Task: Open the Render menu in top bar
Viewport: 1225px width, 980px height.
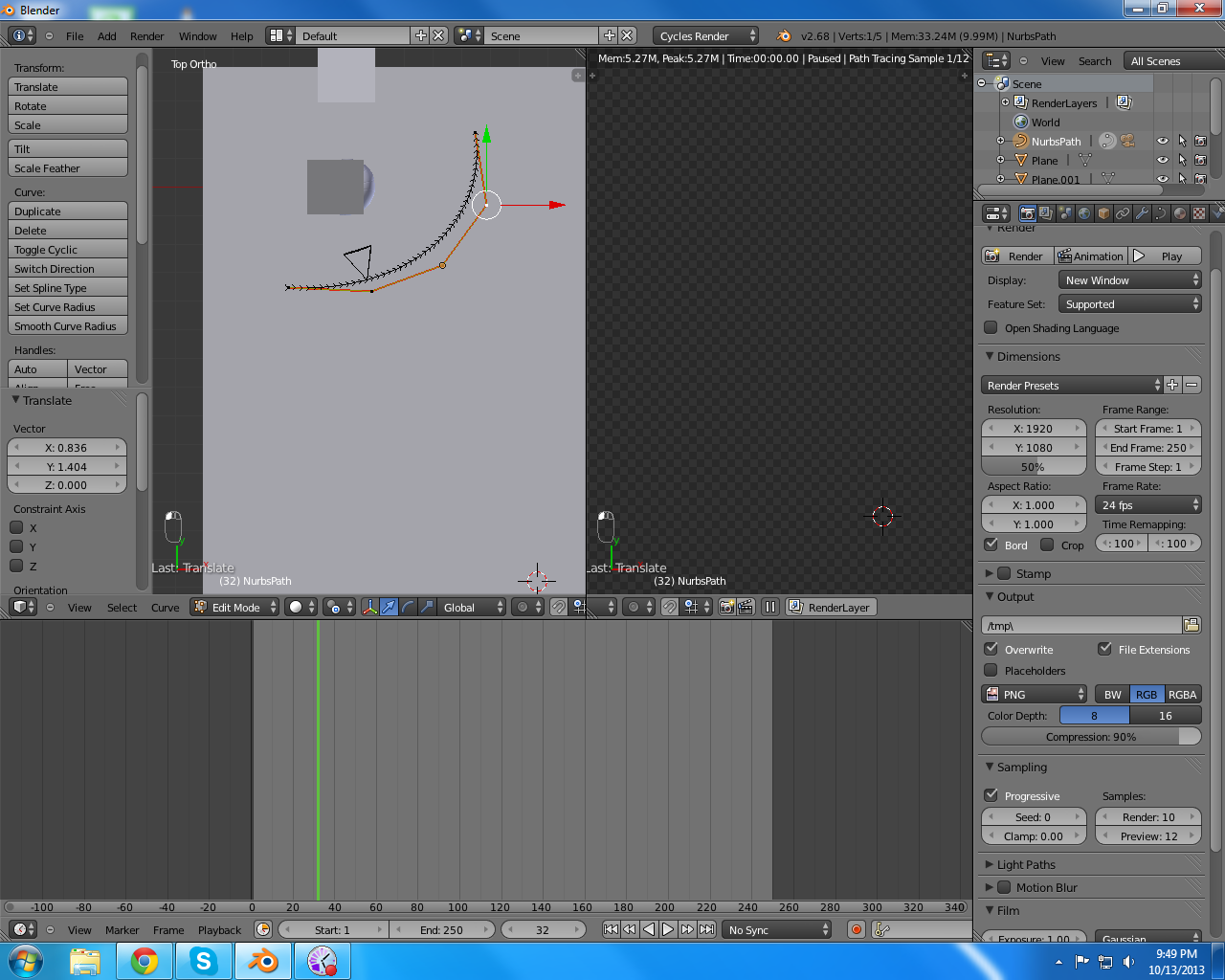Action: (x=146, y=35)
